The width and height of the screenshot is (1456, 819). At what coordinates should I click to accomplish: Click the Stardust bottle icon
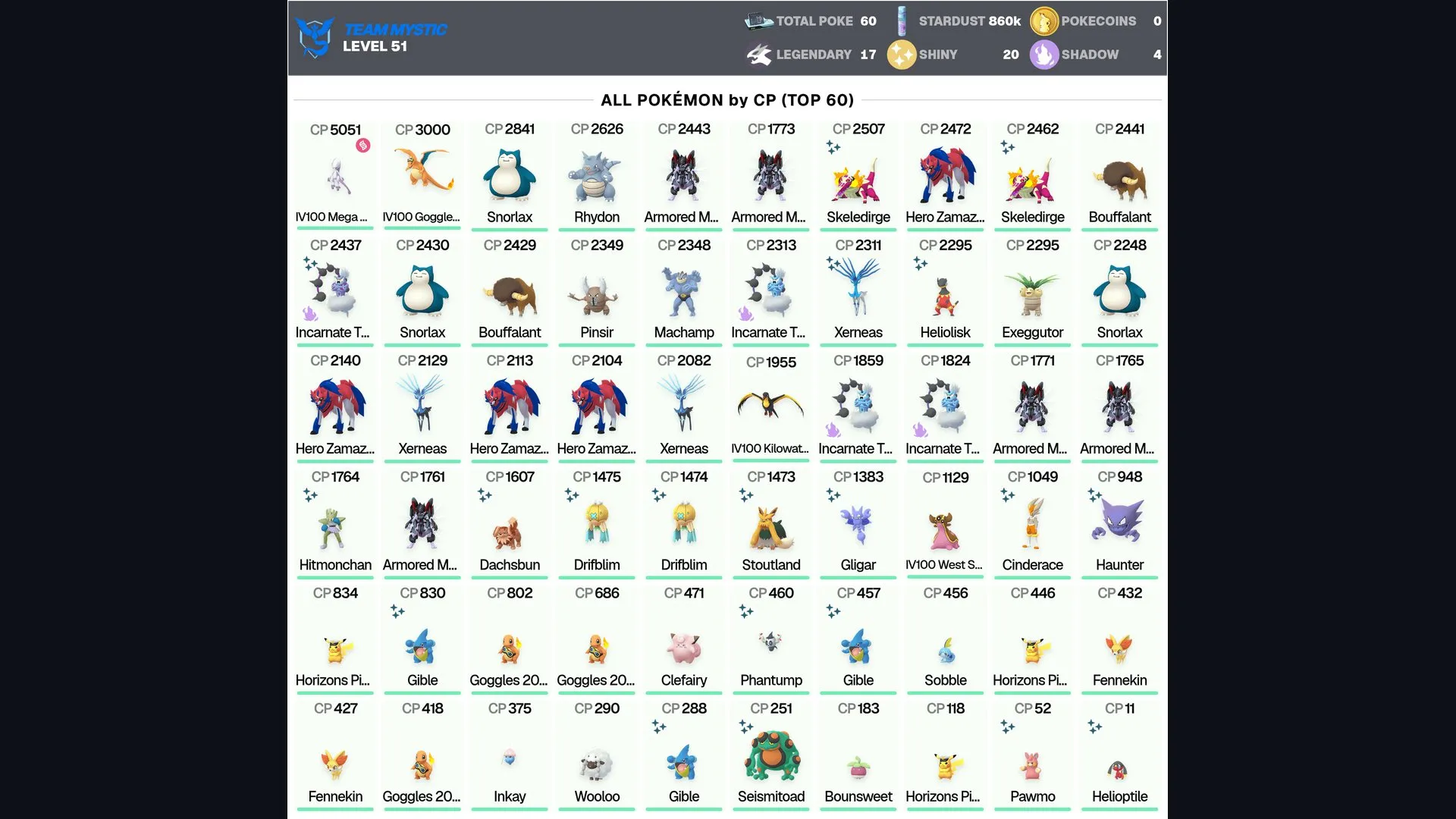pos(902,21)
